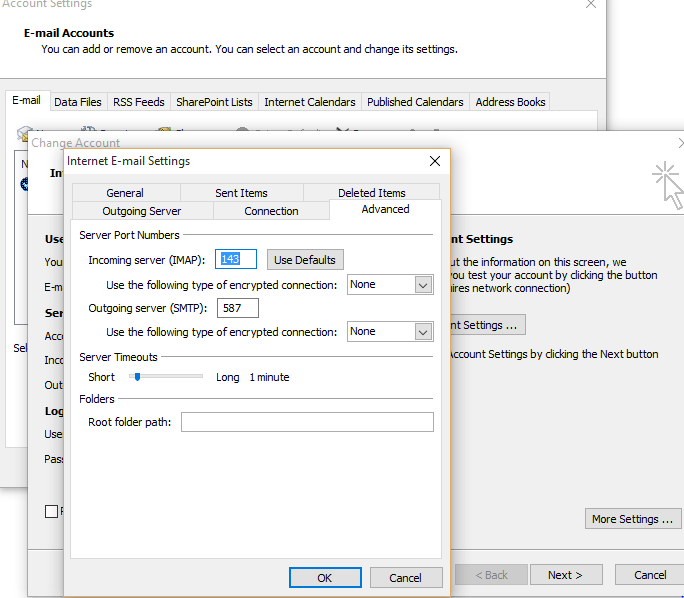This screenshot has height=598, width=684.
Task: Switch to Internet Calendars tab
Action: (x=310, y=102)
